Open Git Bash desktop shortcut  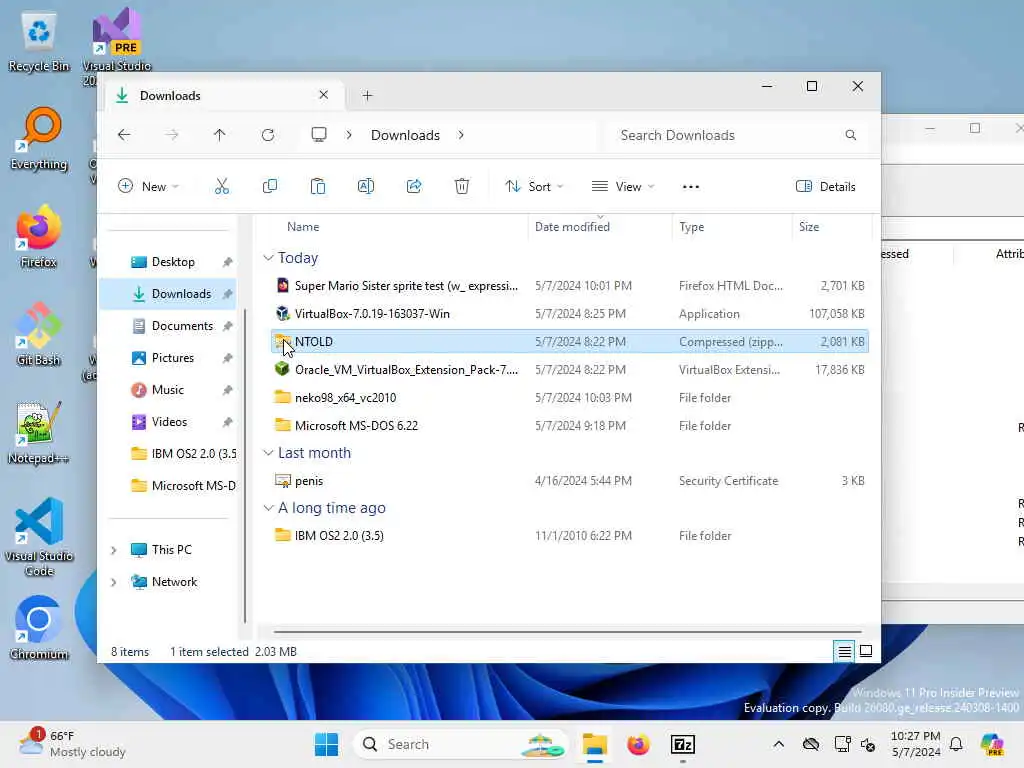pyautogui.click(x=39, y=334)
